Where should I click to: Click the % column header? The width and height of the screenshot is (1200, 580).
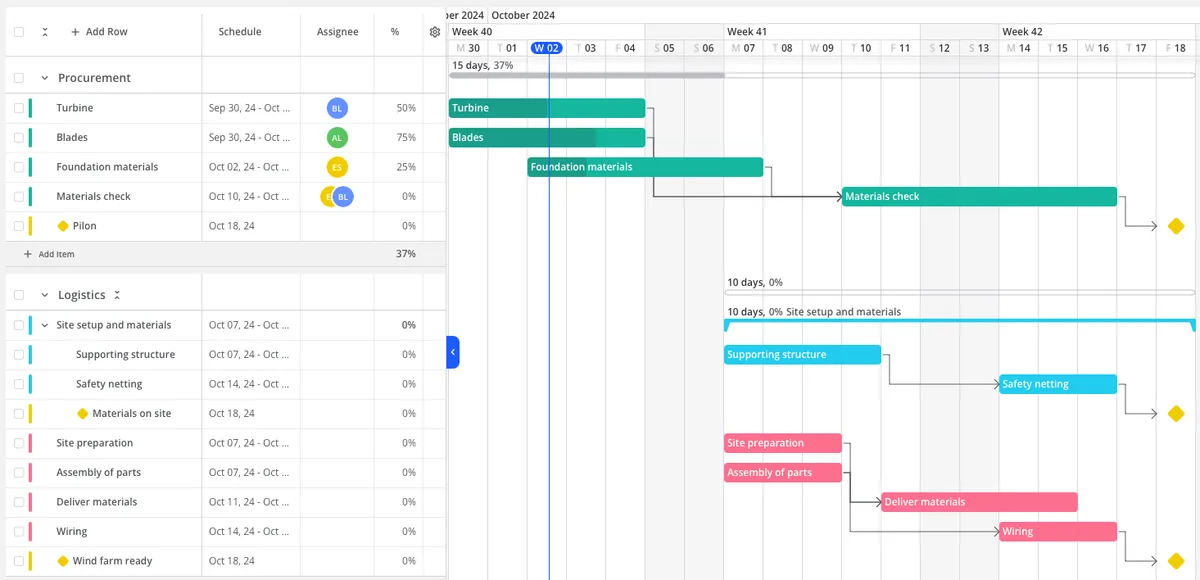click(x=395, y=32)
